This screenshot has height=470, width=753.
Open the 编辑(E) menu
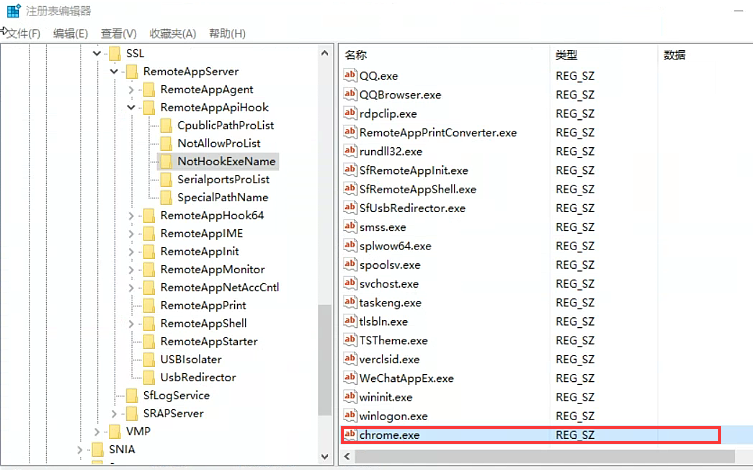click(x=70, y=34)
